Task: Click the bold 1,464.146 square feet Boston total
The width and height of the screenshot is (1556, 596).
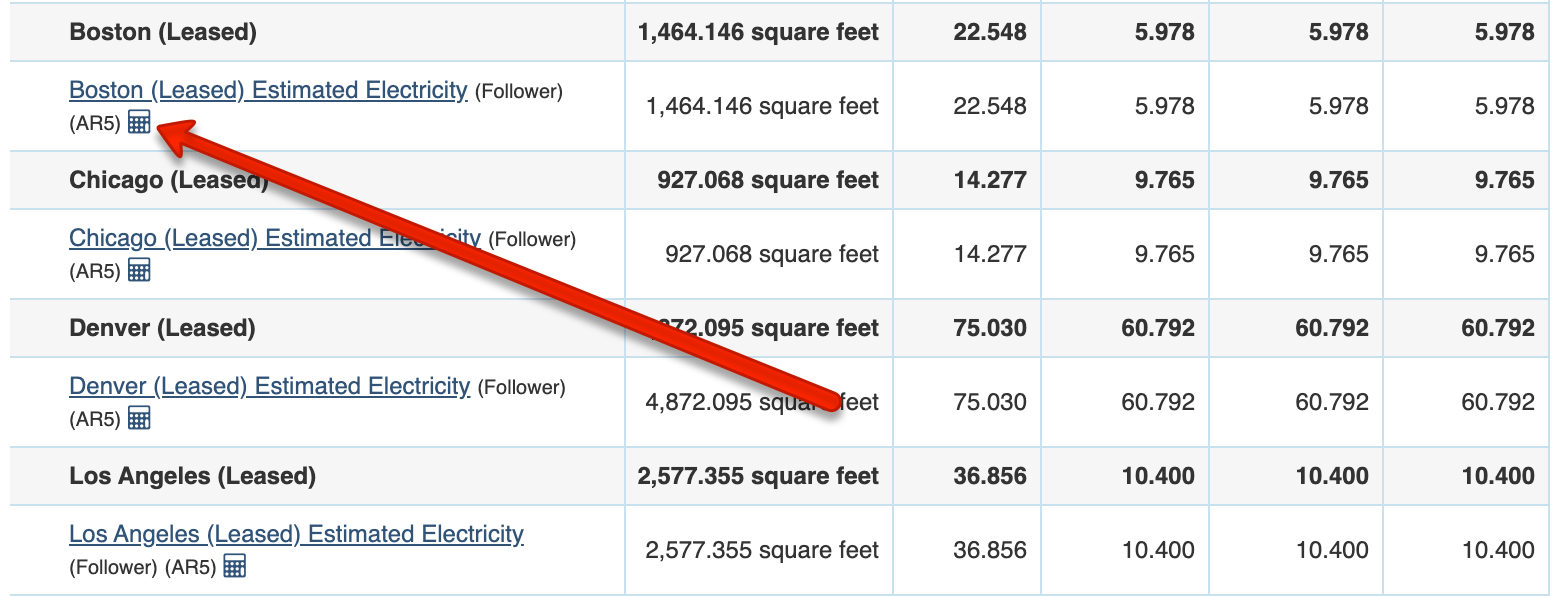Action: 758,32
